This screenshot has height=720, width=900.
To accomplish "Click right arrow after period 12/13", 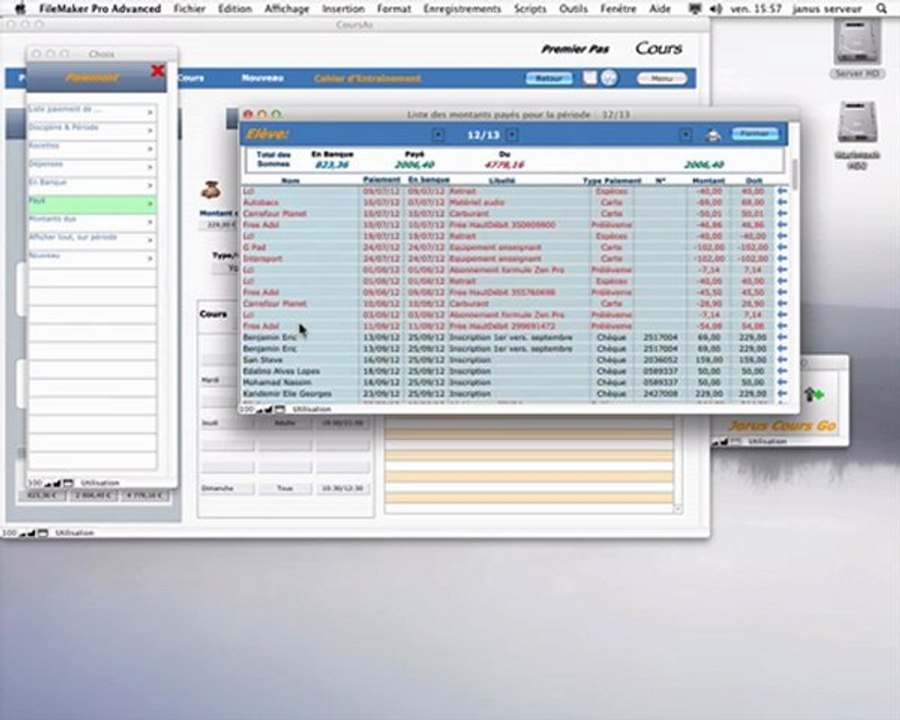I will tap(512, 135).
